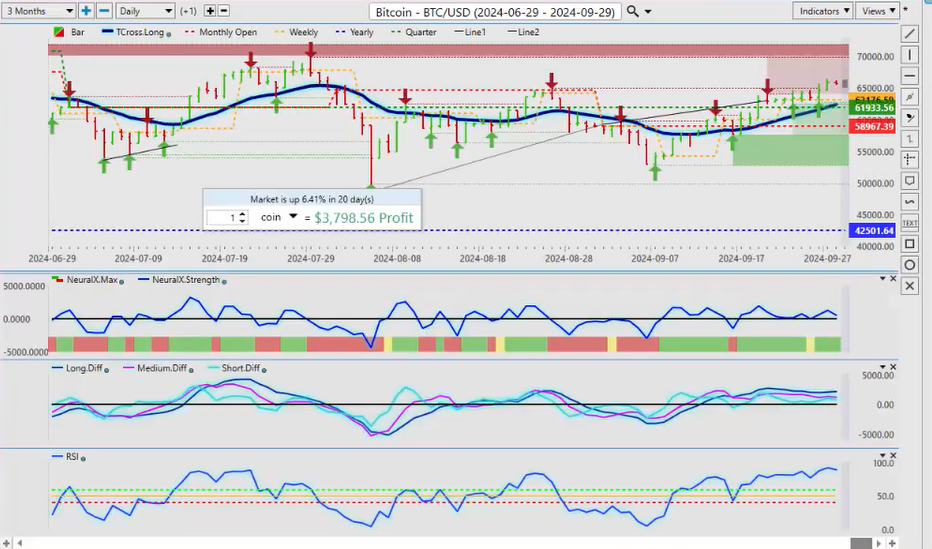
Task: Click the blue plus to extend range
Action: [x=86, y=11]
